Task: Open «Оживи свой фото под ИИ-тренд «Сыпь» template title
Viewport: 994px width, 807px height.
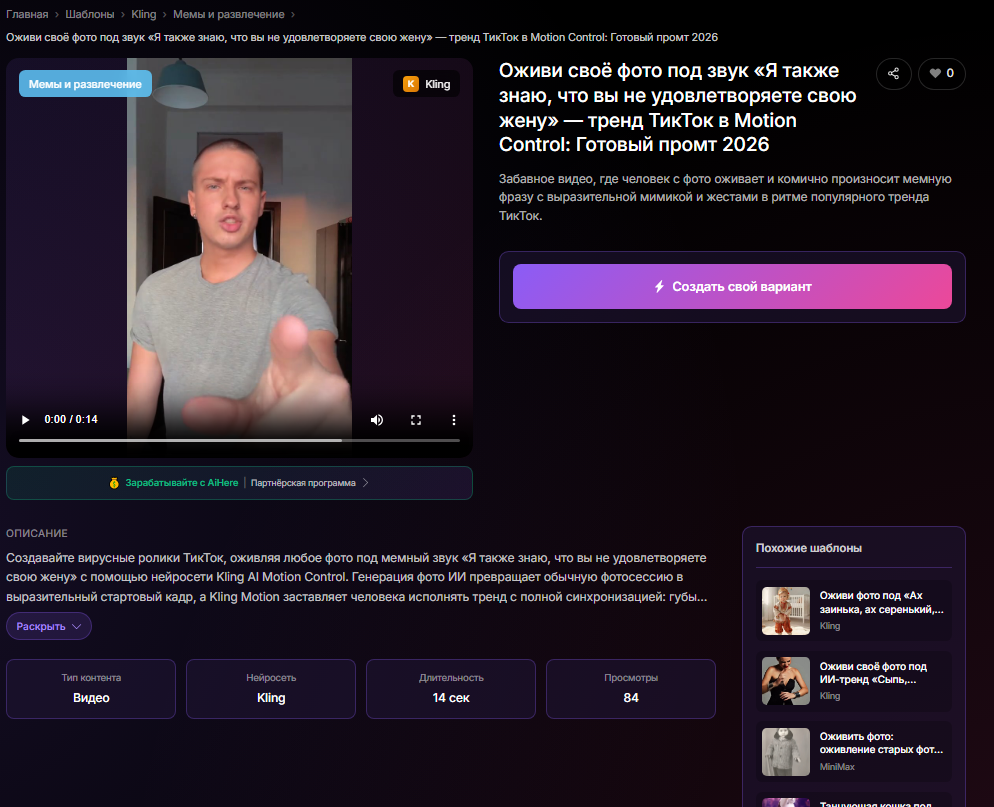Action: coord(873,673)
